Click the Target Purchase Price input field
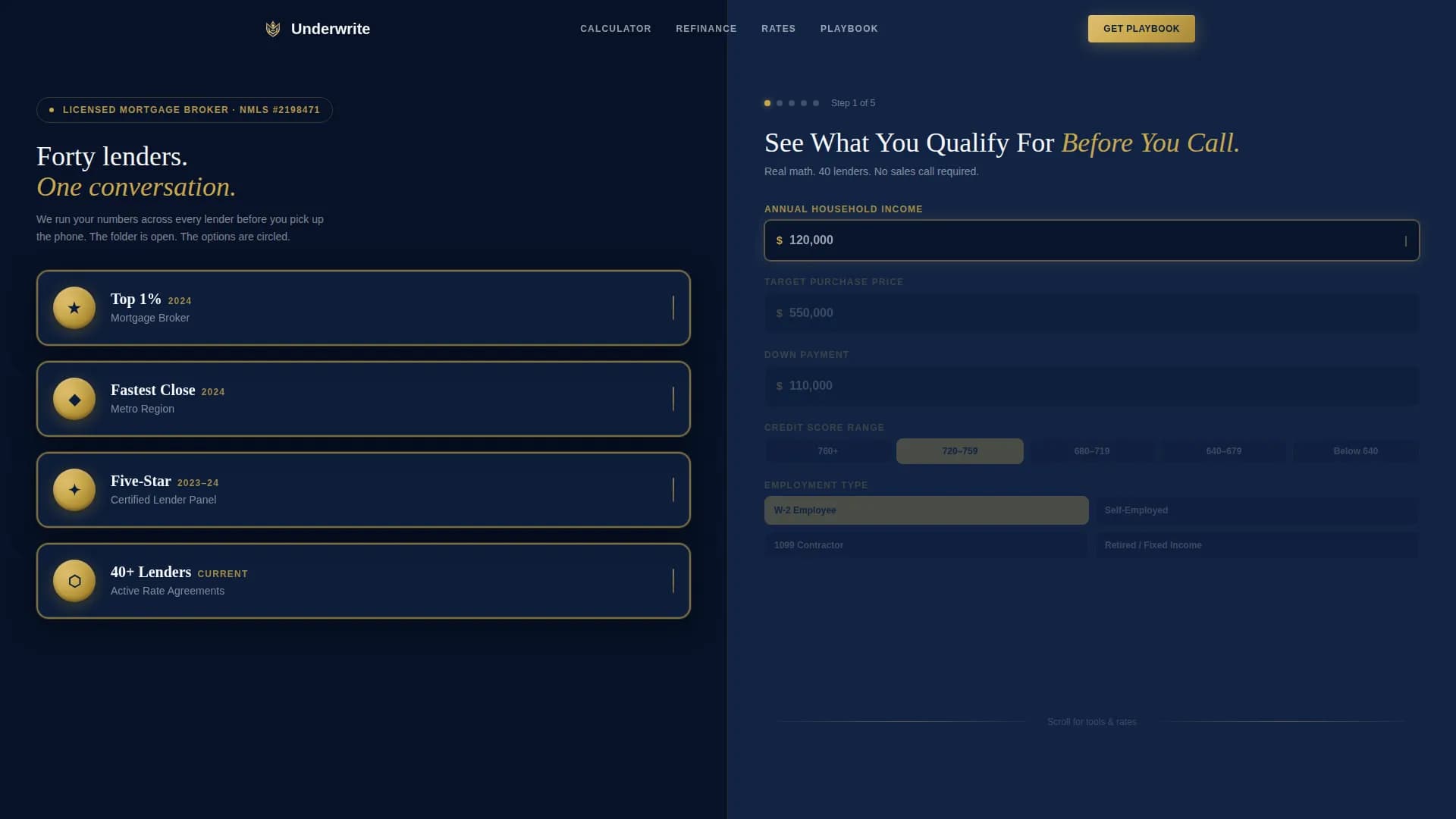This screenshot has height=819, width=1456. [x=1092, y=312]
